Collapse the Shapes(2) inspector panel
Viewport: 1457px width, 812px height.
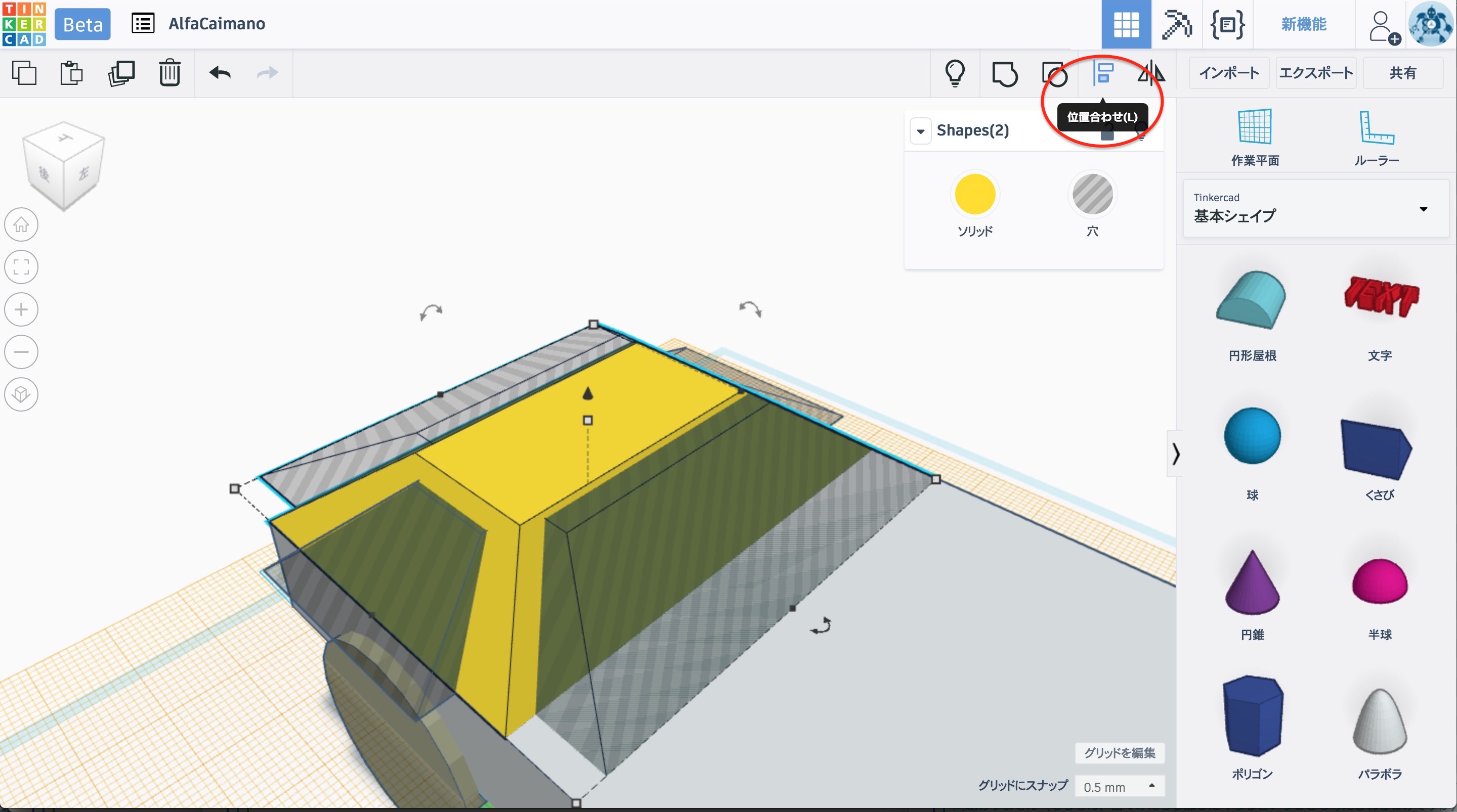920,131
